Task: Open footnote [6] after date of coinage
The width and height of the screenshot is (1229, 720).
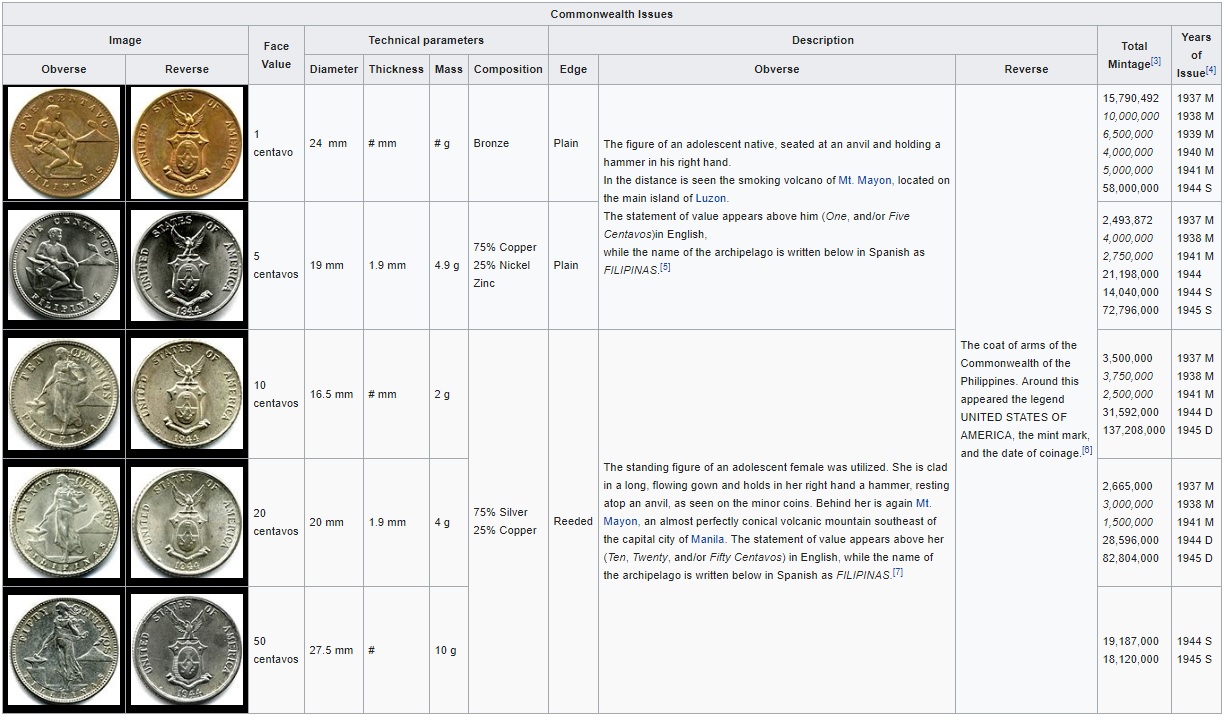Action: [1087, 450]
